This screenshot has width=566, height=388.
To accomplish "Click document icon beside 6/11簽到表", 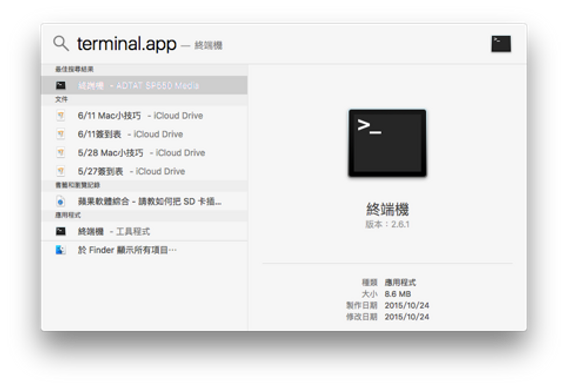I will [x=61, y=134].
